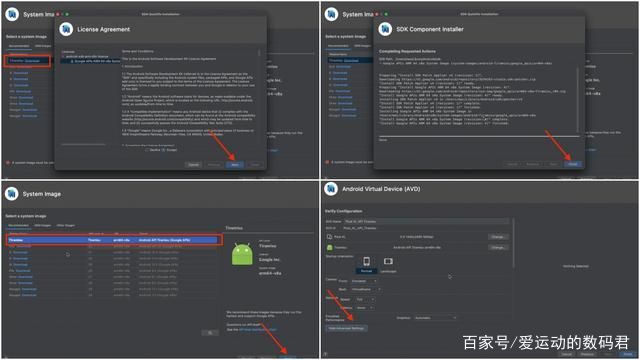The height and width of the screenshot is (360, 640).
Task: Click the Android Studio logo in SDK Component Installer
Action: (385, 29)
